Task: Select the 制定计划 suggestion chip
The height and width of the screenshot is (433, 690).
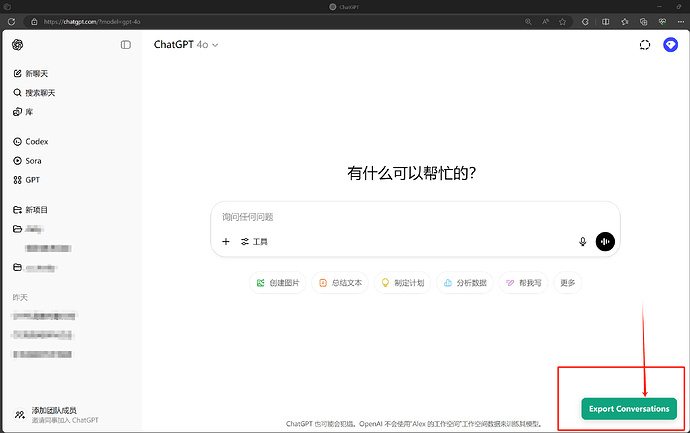Action: (403, 283)
